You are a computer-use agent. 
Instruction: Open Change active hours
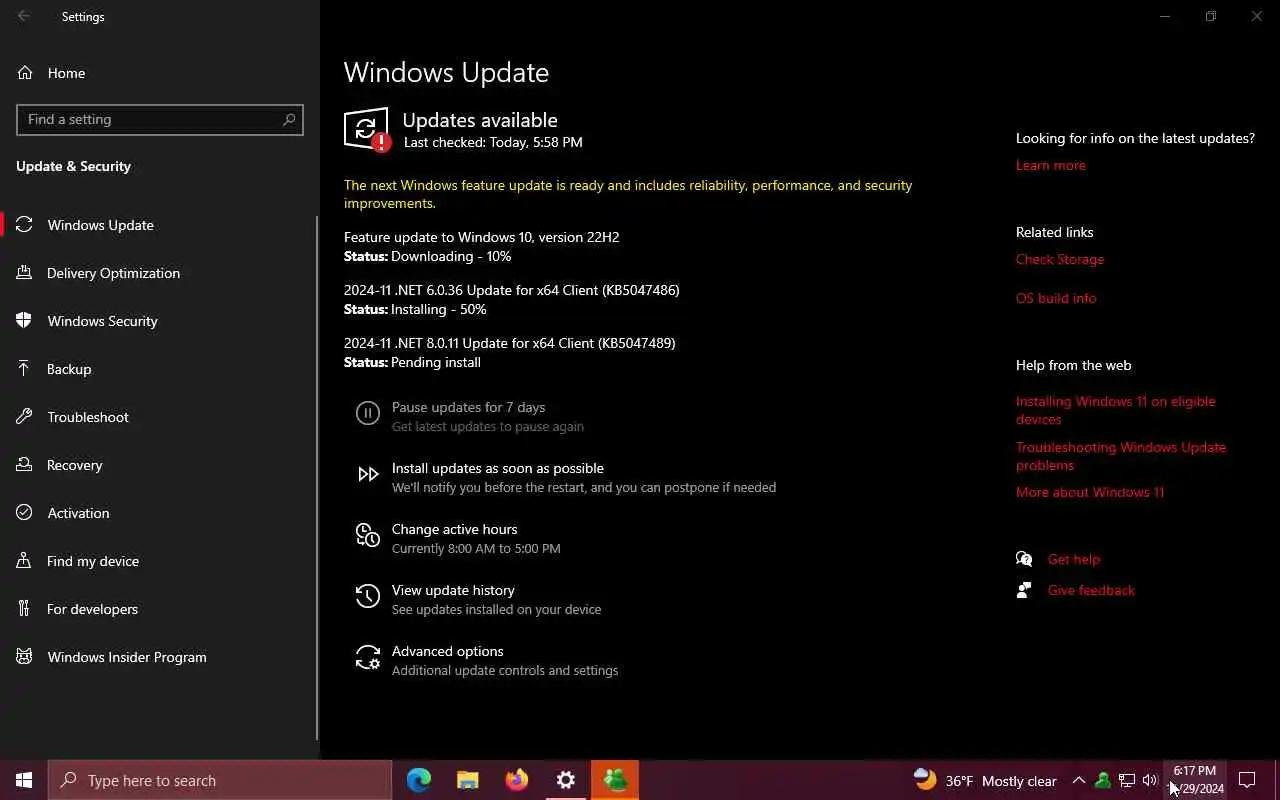[x=455, y=529]
